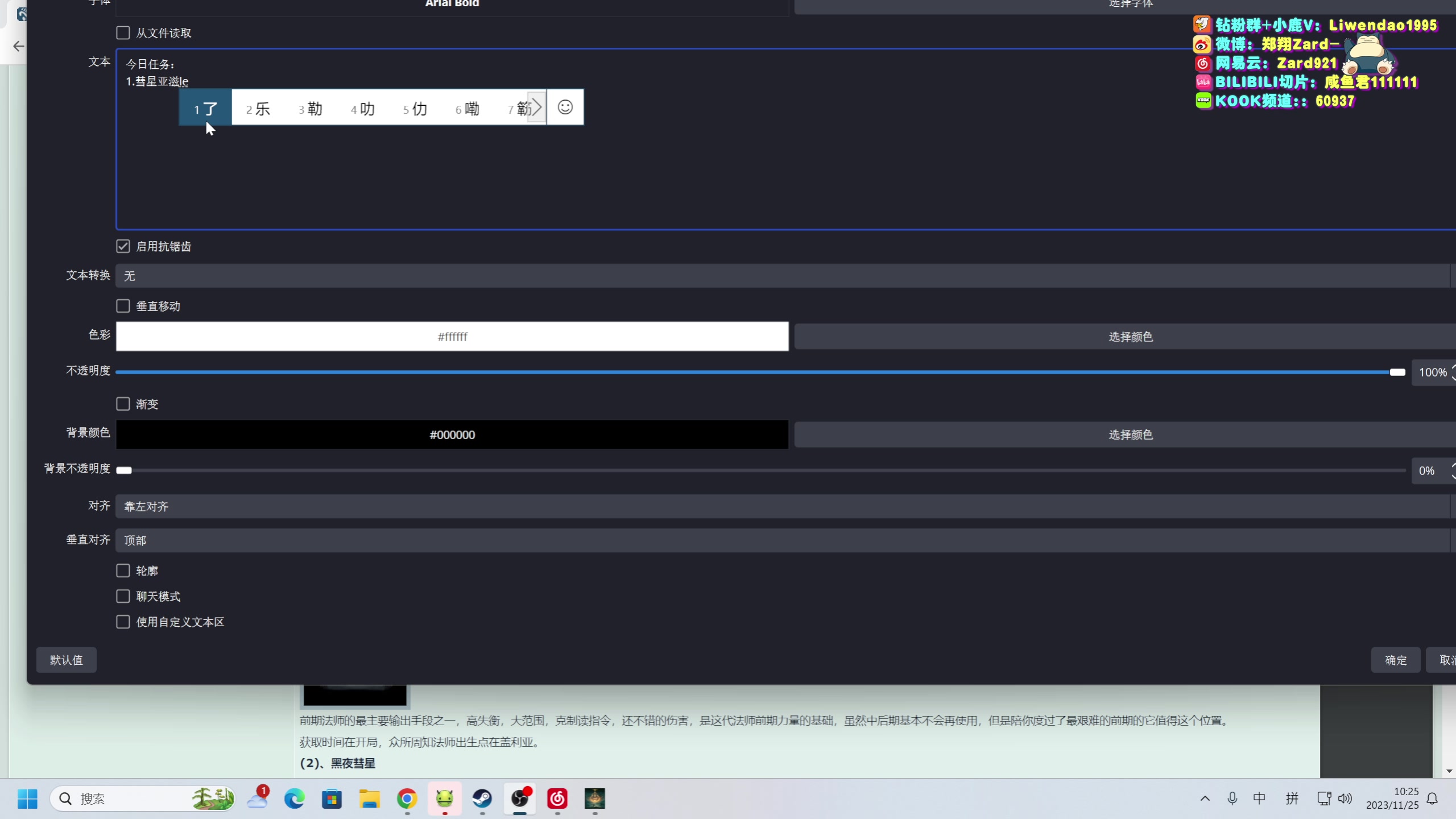Disable 启用抗锯齿 checkbox
Viewport: 1456px width, 819px height.
(123, 246)
